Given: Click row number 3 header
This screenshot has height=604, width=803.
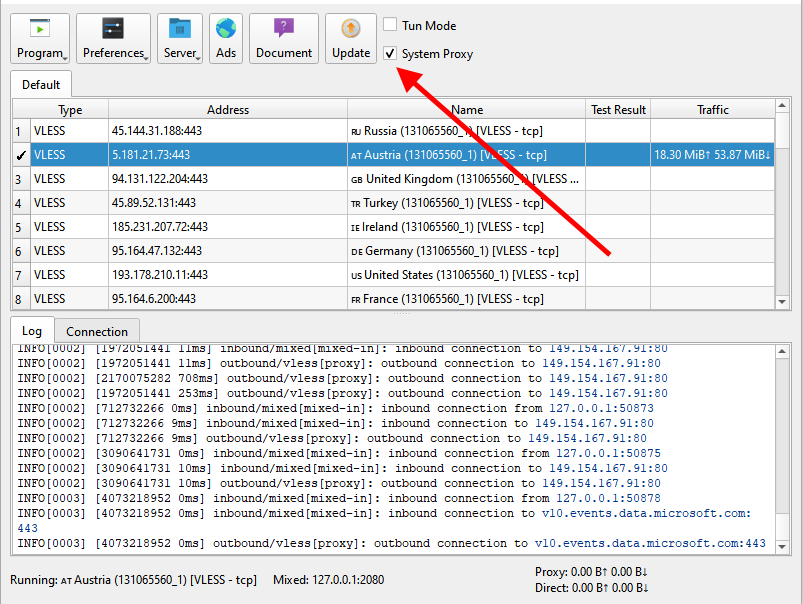Looking at the screenshot, I should (22, 179).
